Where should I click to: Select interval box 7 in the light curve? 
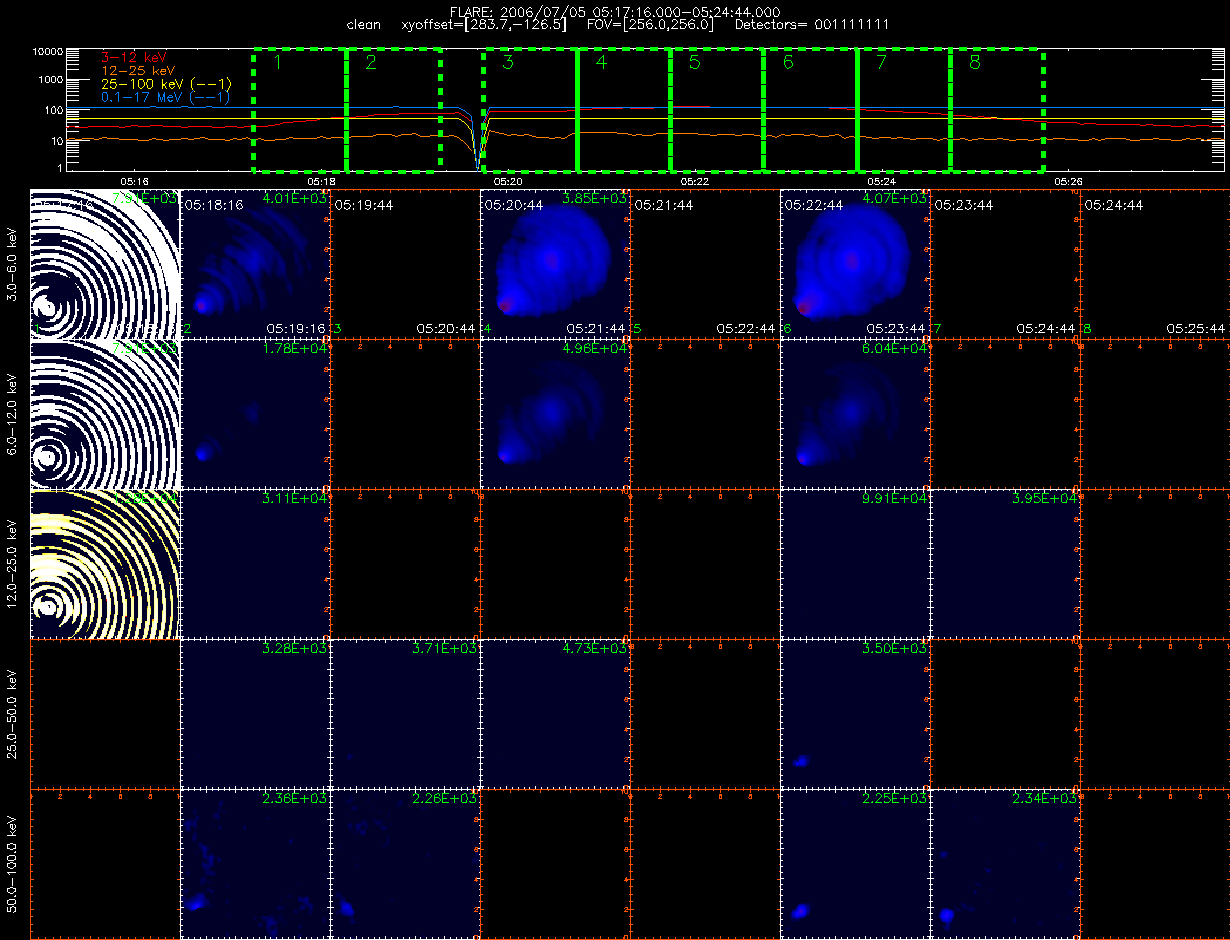pyautogui.click(x=904, y=109)
